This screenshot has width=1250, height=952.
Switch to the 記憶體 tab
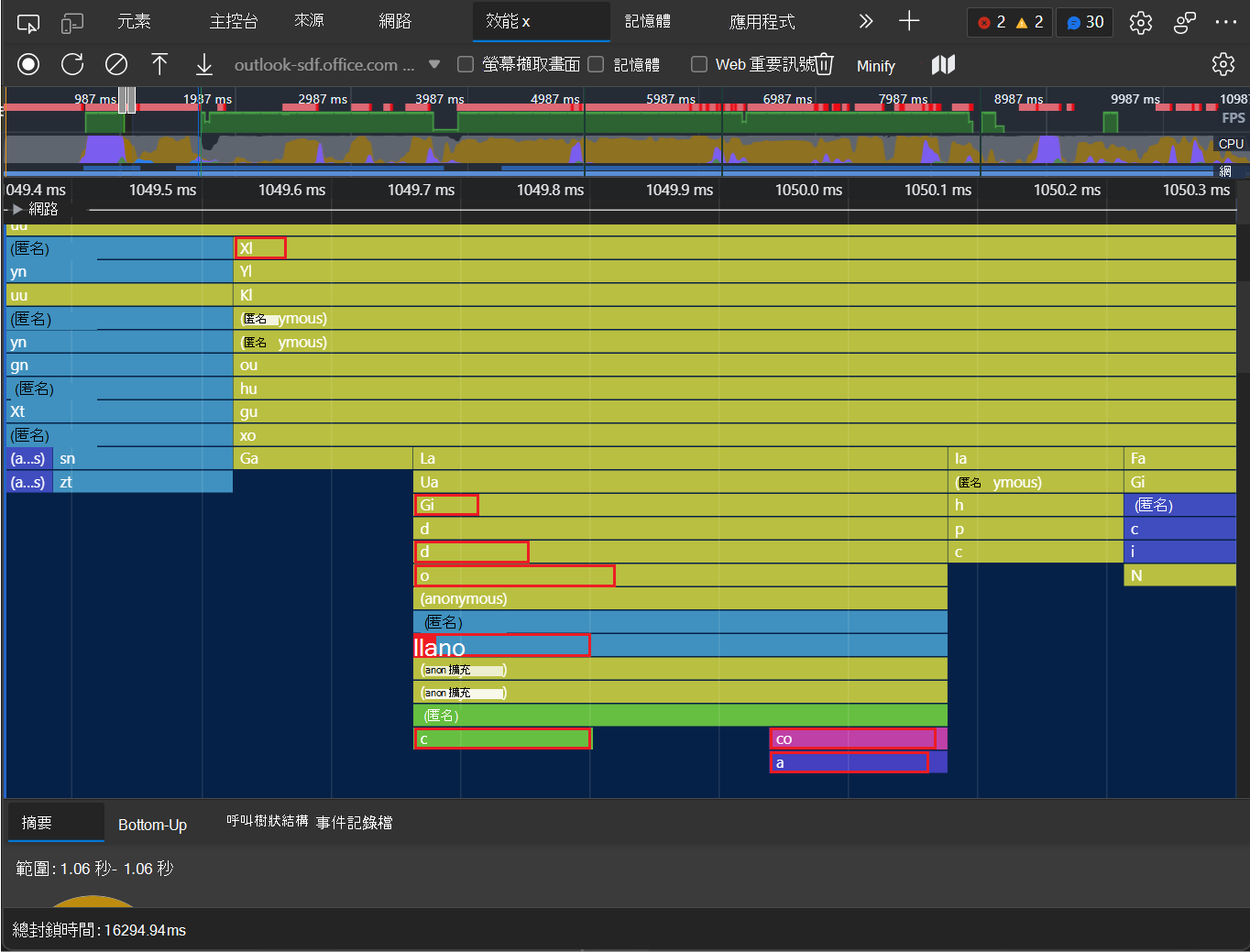click(x=648, y=21)
